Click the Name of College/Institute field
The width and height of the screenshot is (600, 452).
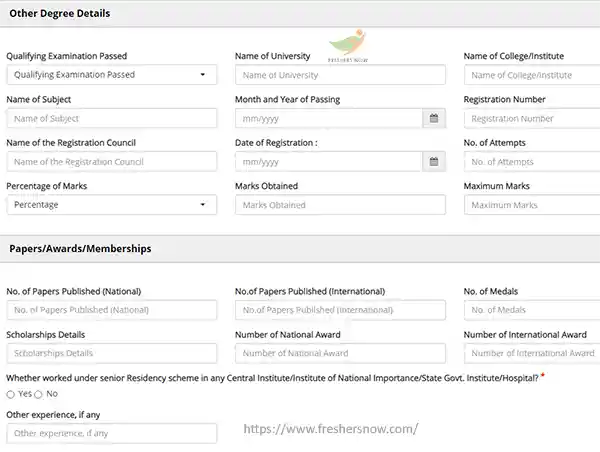pyautogui.click(x=532, y=75)
